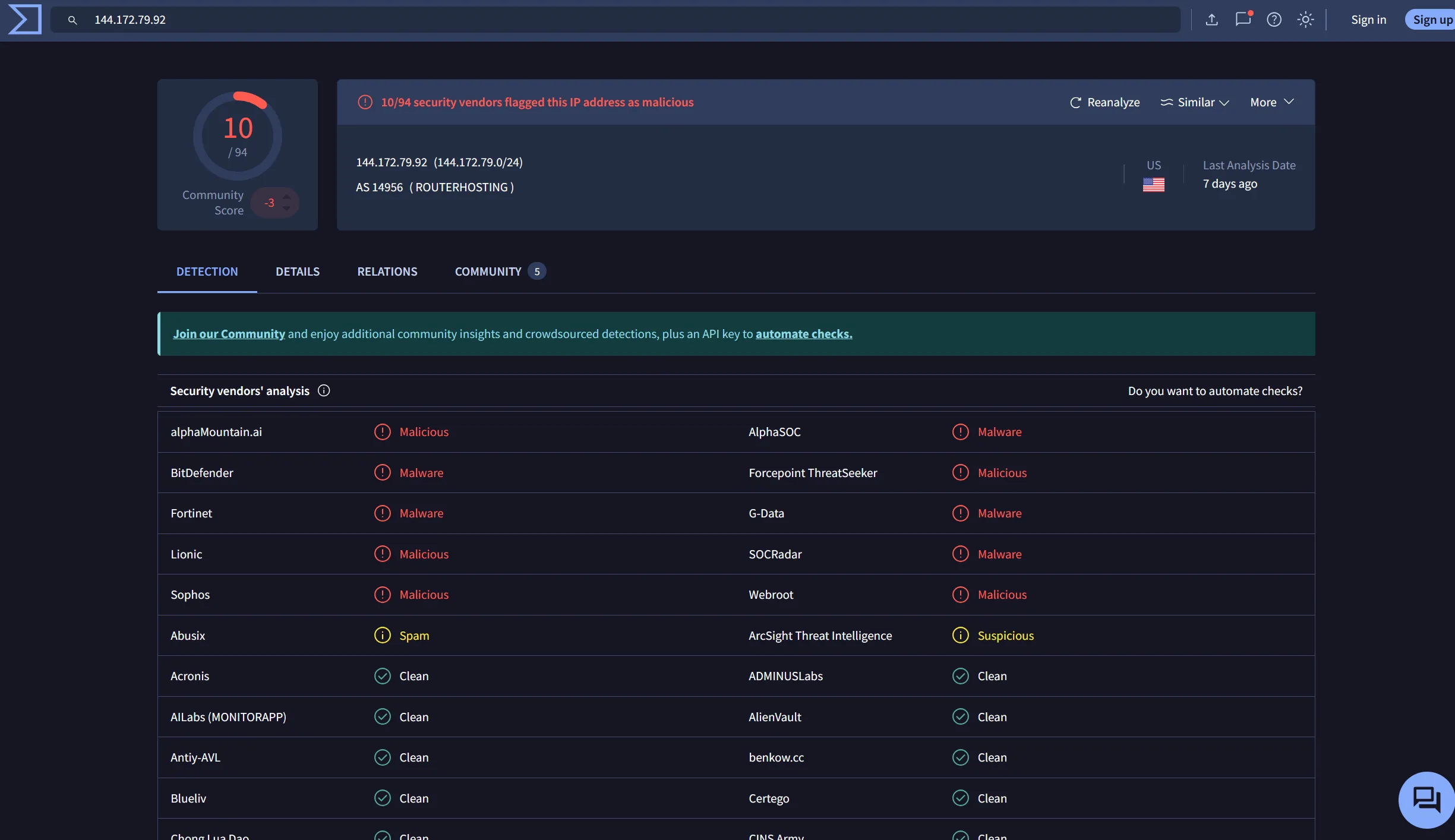The width and height of the screenshot is (1455, 840).
Task: Switch to the Details tab
Action: (297, 271)
